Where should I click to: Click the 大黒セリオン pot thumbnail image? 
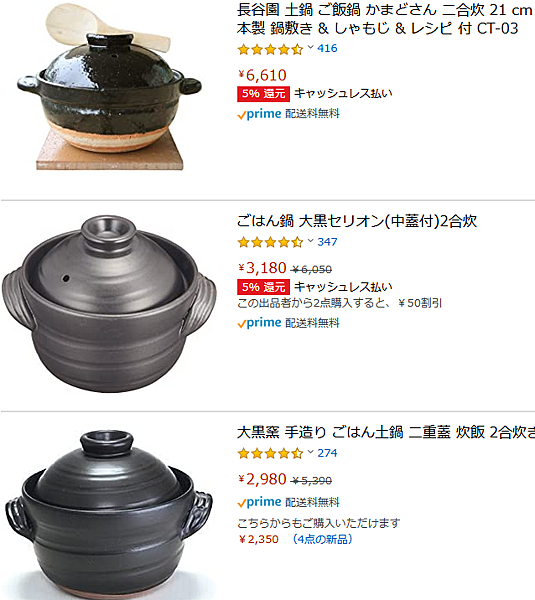point(109,303)
